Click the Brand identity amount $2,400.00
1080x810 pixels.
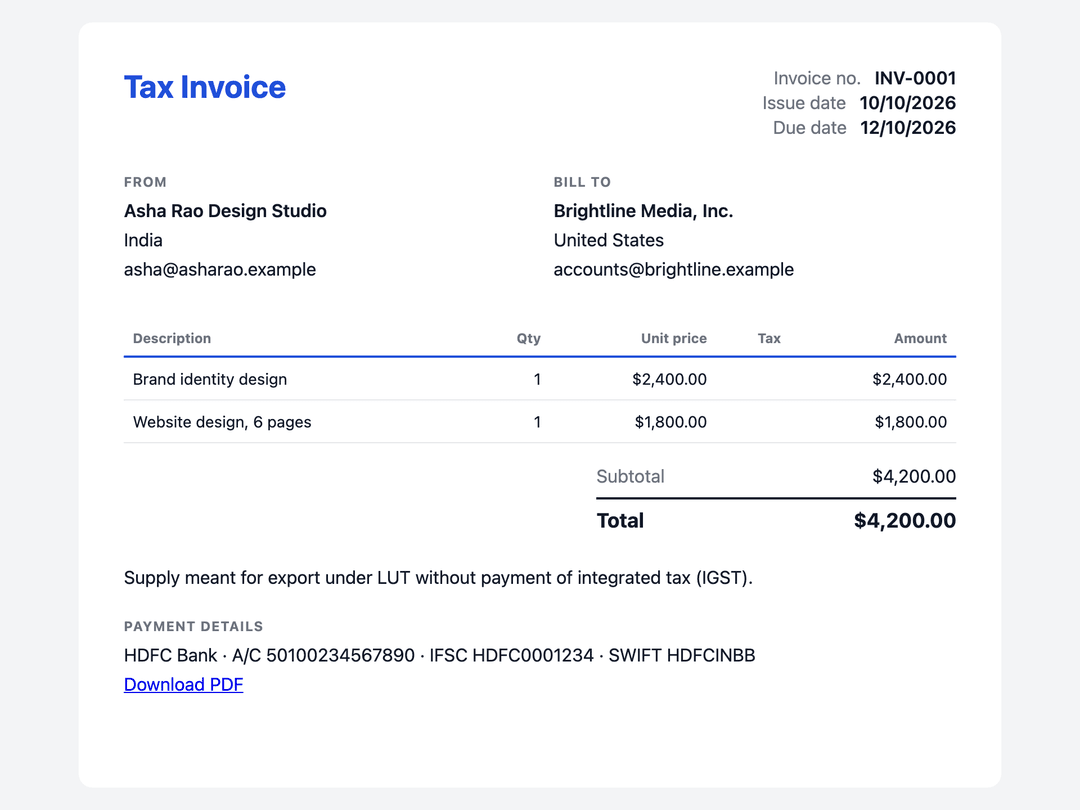[909, 380]
